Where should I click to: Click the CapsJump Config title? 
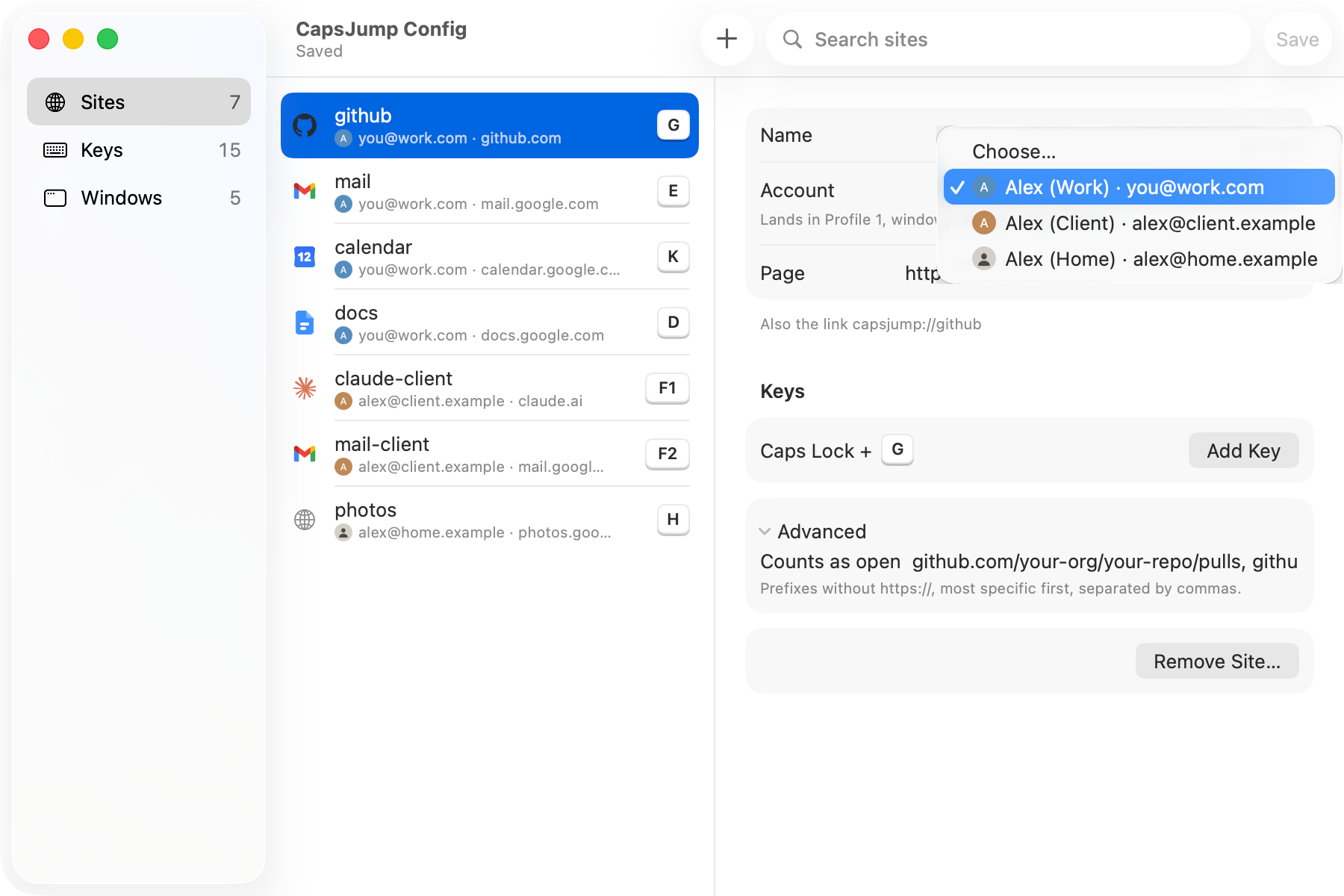[382, 29]
